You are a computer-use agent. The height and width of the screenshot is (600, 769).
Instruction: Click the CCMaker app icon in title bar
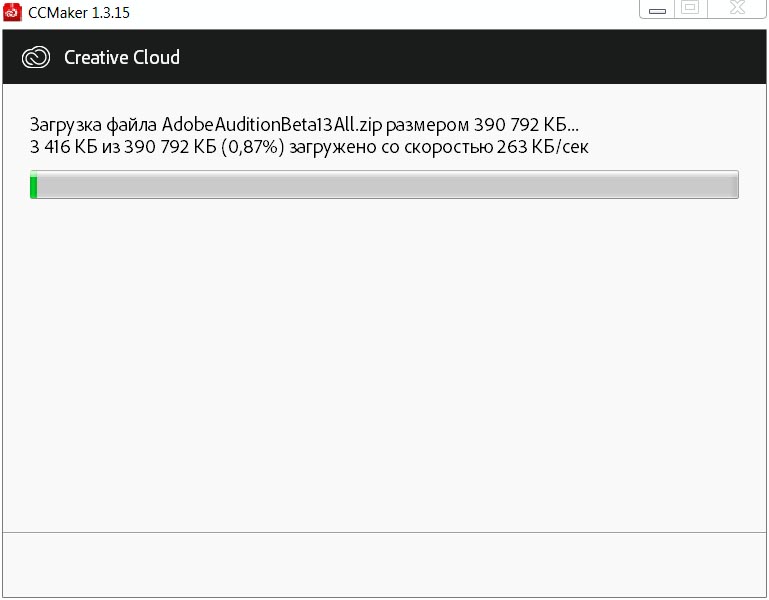11,13
